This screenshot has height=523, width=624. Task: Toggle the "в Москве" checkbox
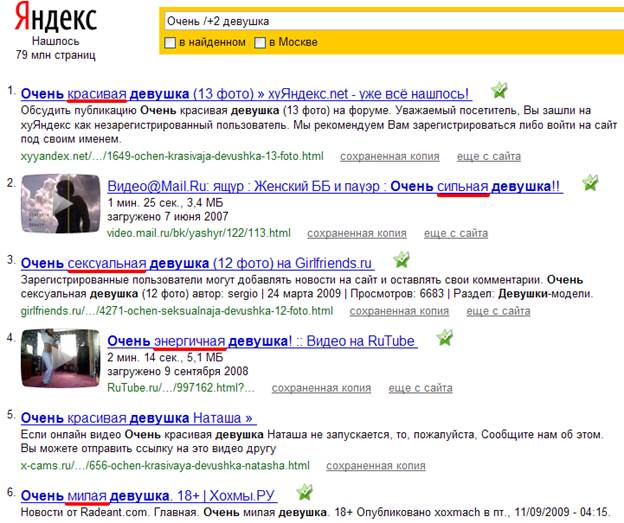point(260,42)
